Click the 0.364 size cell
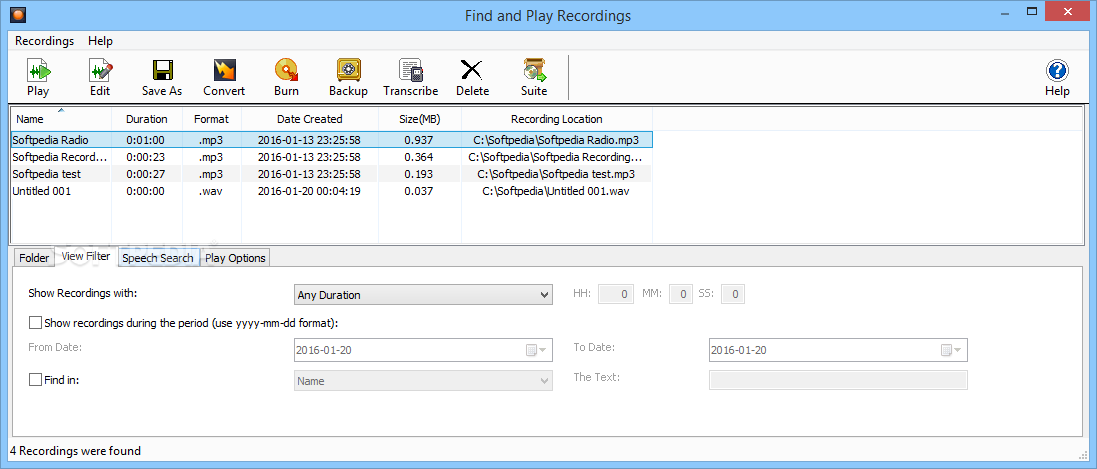Screen dimensions: 1097x469 click(x=418, y=157)
